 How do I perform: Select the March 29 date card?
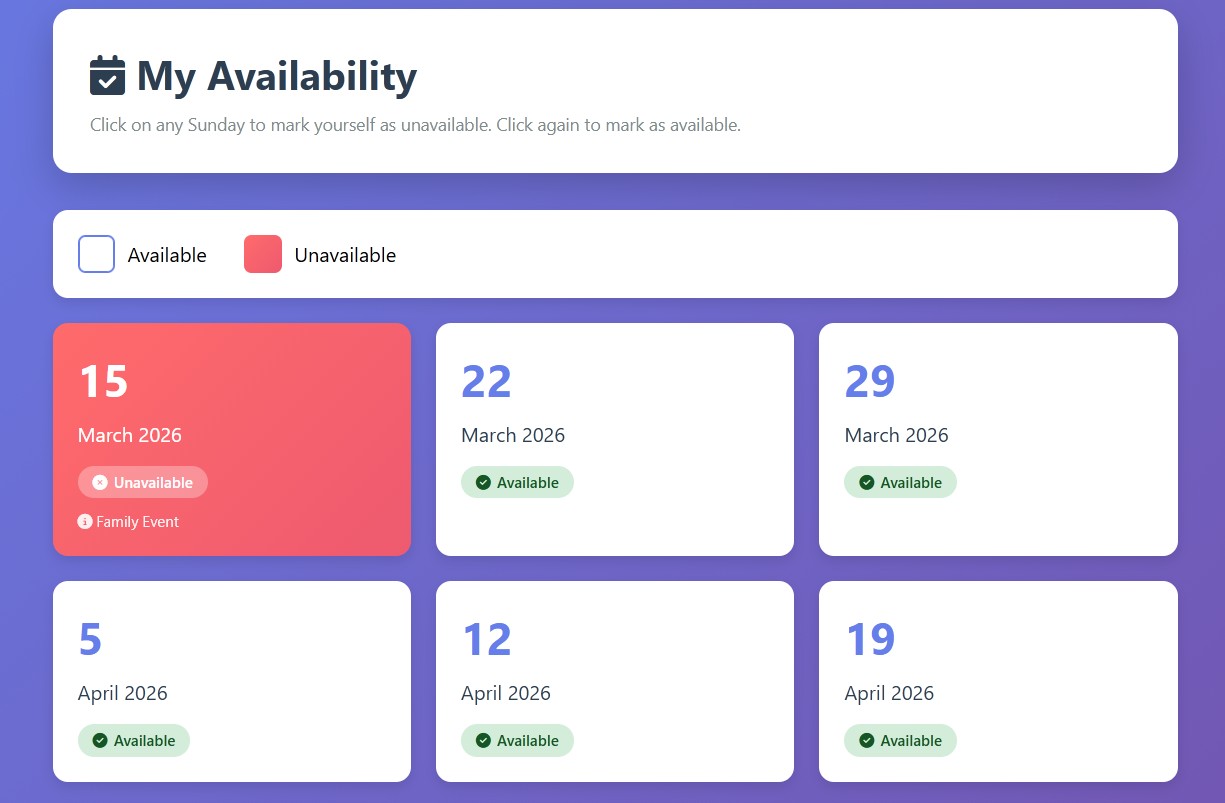coord(998,439)
